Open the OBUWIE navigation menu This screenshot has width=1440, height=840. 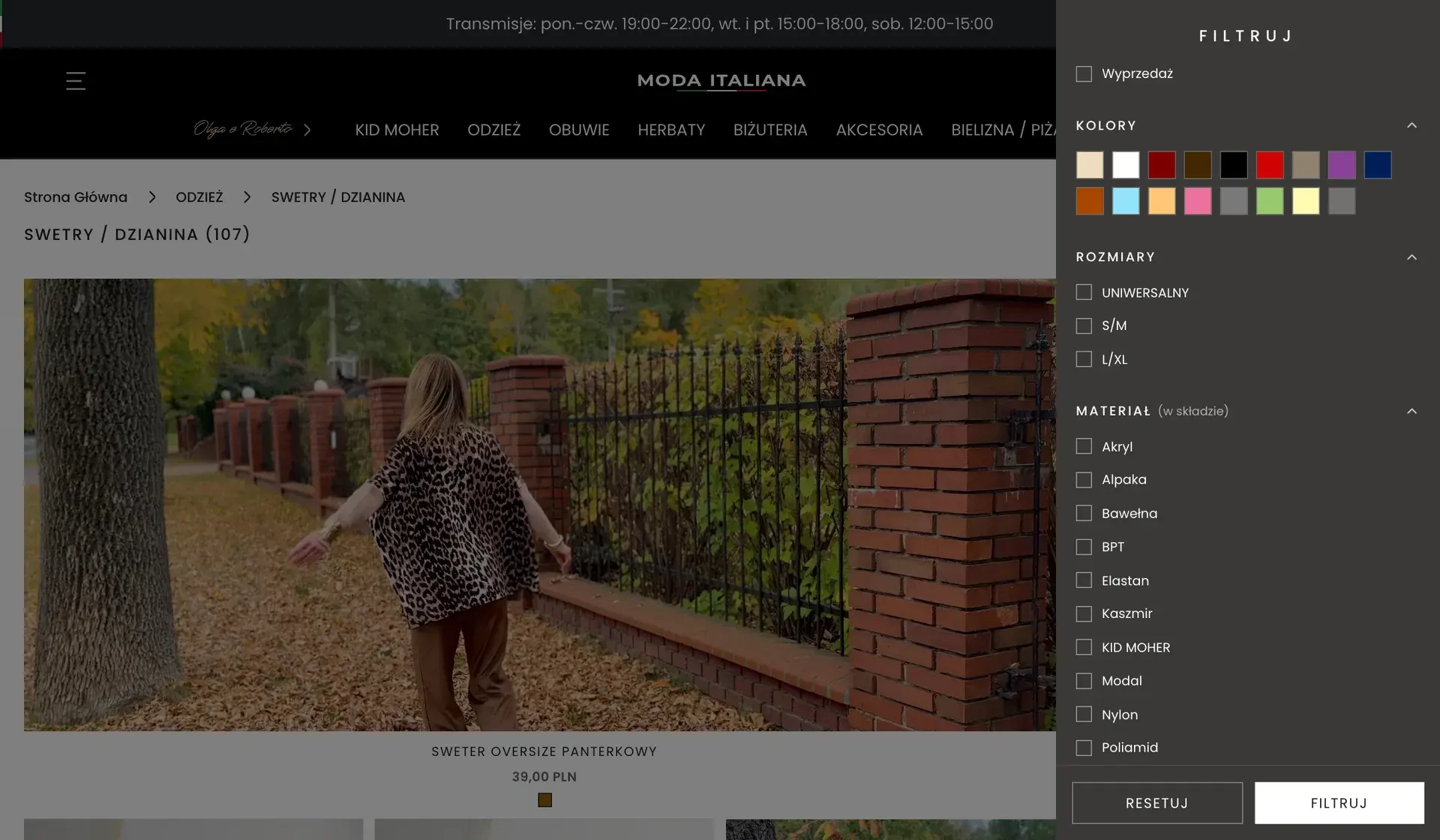(x=579, y=130)
